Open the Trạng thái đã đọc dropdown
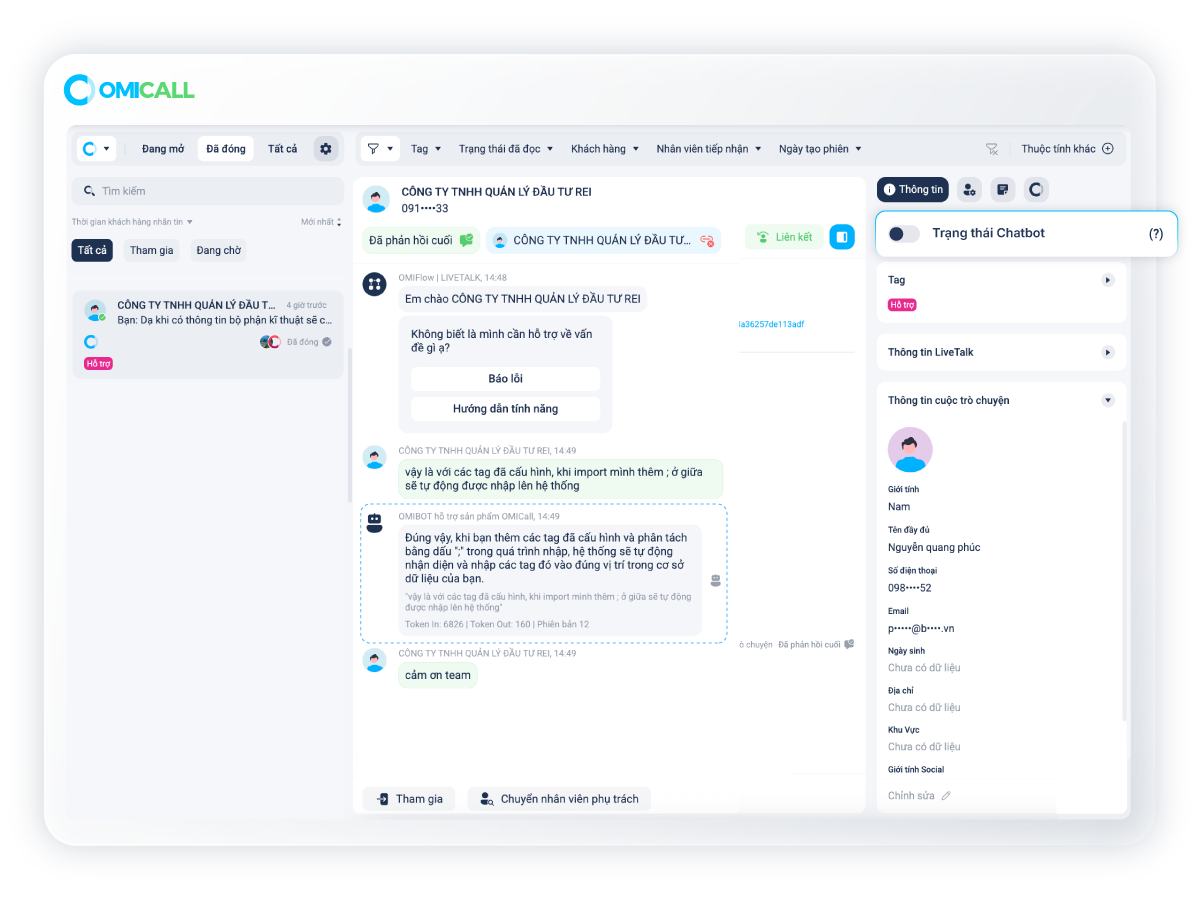This screenshot has height=900, width=1200. point(507,149)
